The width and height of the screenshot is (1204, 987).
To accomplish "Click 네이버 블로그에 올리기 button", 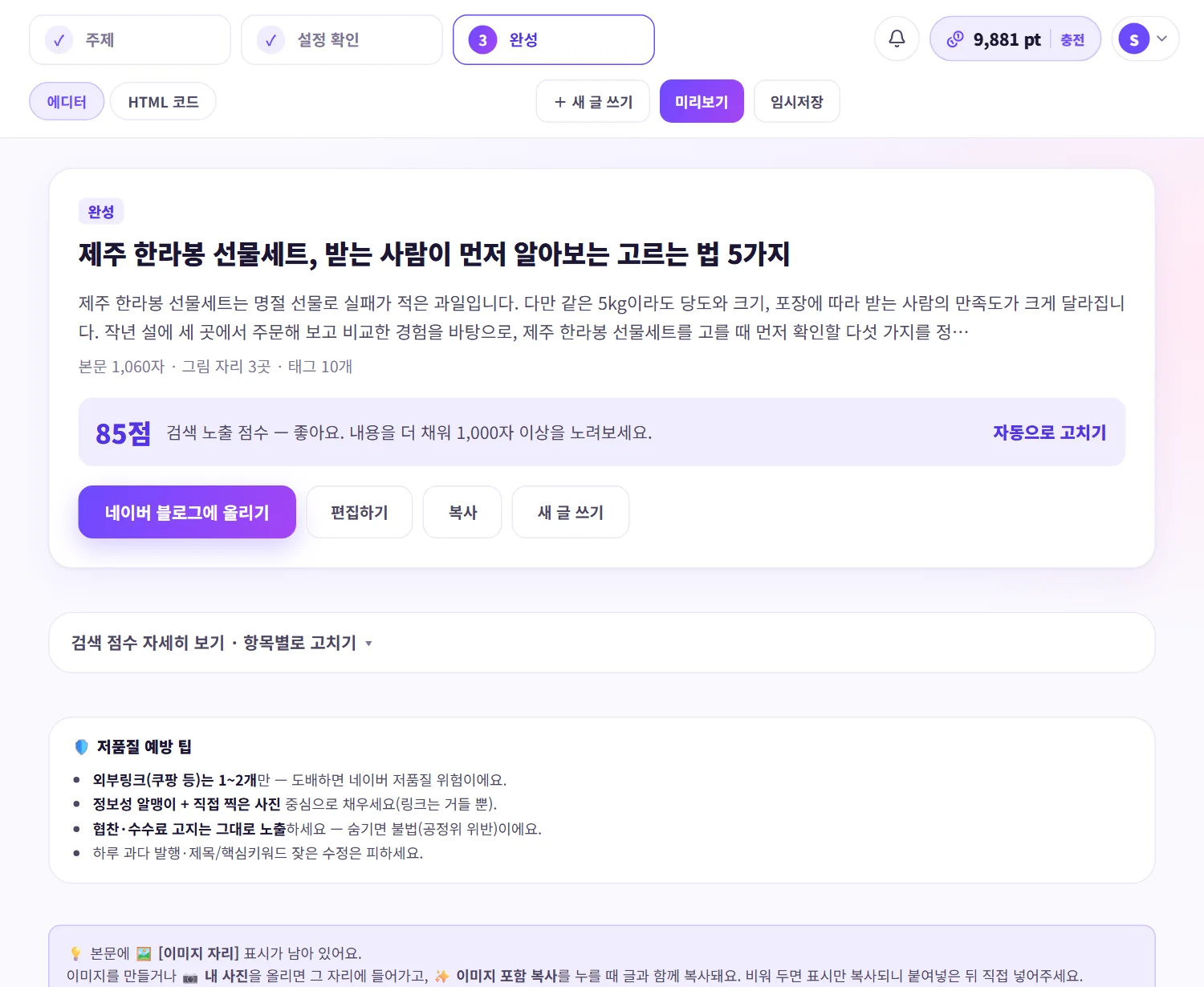I will [x=187, y=512].
